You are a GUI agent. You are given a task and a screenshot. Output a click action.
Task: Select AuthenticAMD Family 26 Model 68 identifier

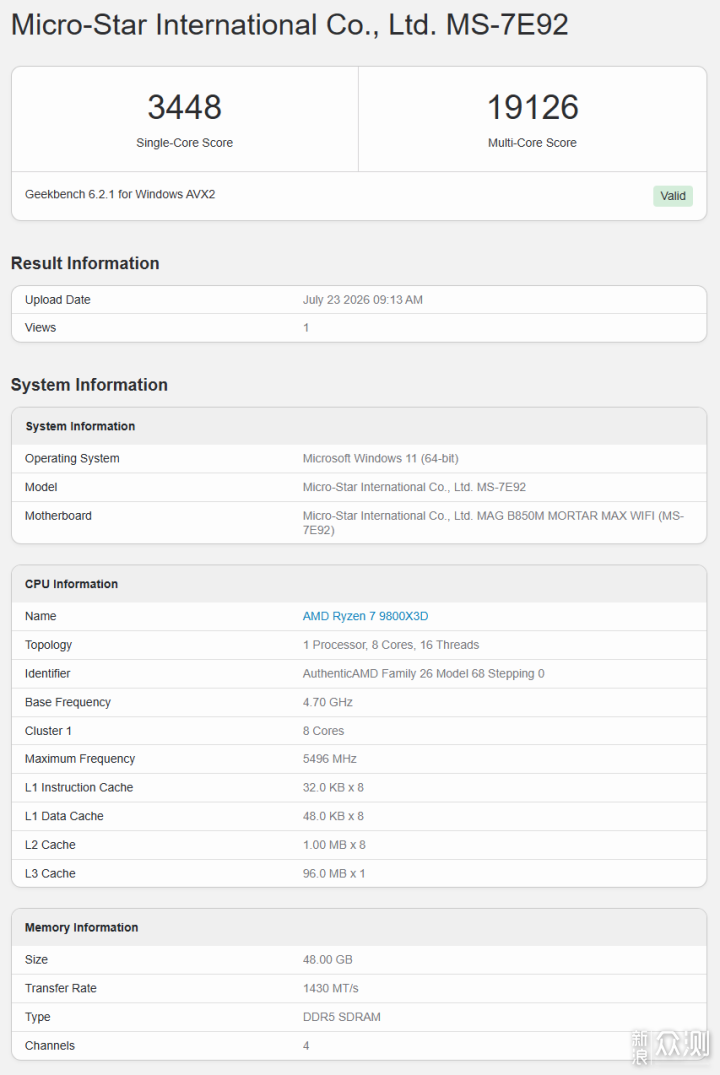coord(424,673)
